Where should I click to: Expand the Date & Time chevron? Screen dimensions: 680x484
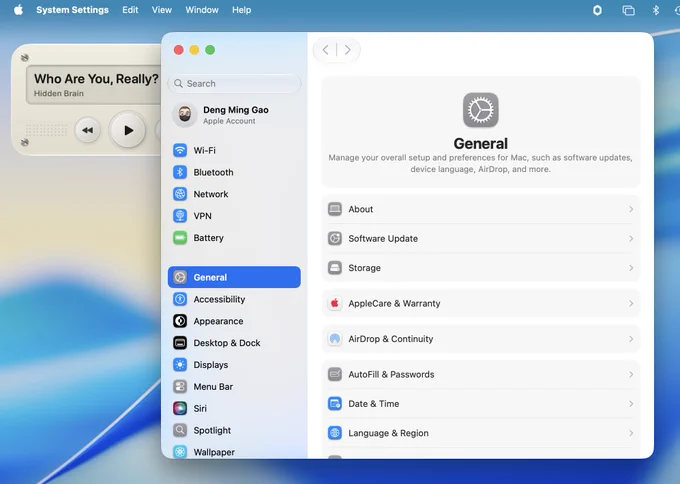(x=631, y=404)
